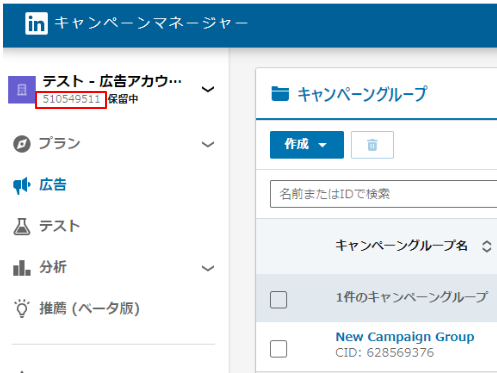This screenshot has width=497, height=373.
Task: Expand the account switcher chevron
Action: tap(208, 89)
